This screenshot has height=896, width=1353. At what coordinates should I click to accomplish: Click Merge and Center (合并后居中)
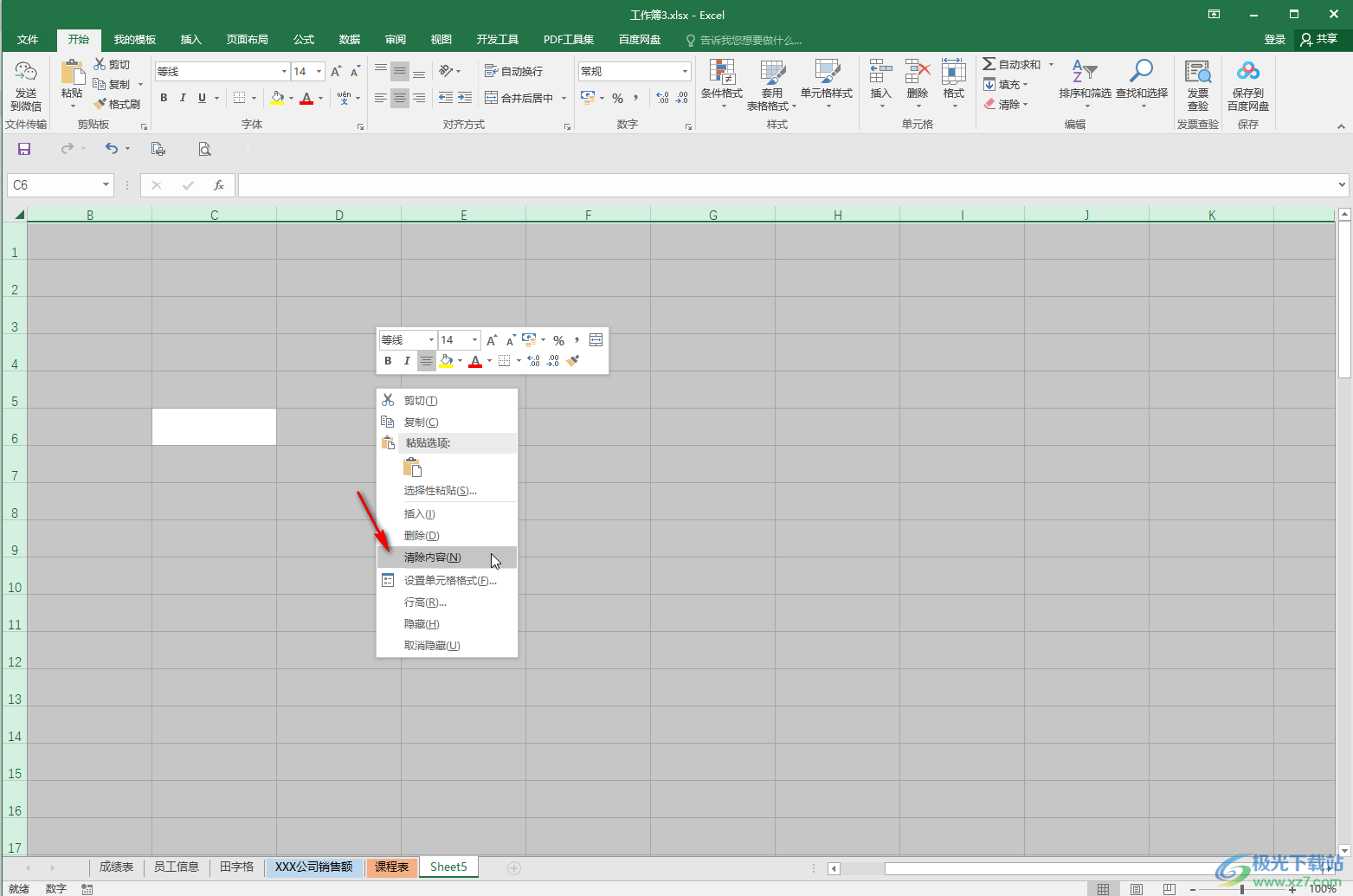pyautogui.click(x=519, y=98)
